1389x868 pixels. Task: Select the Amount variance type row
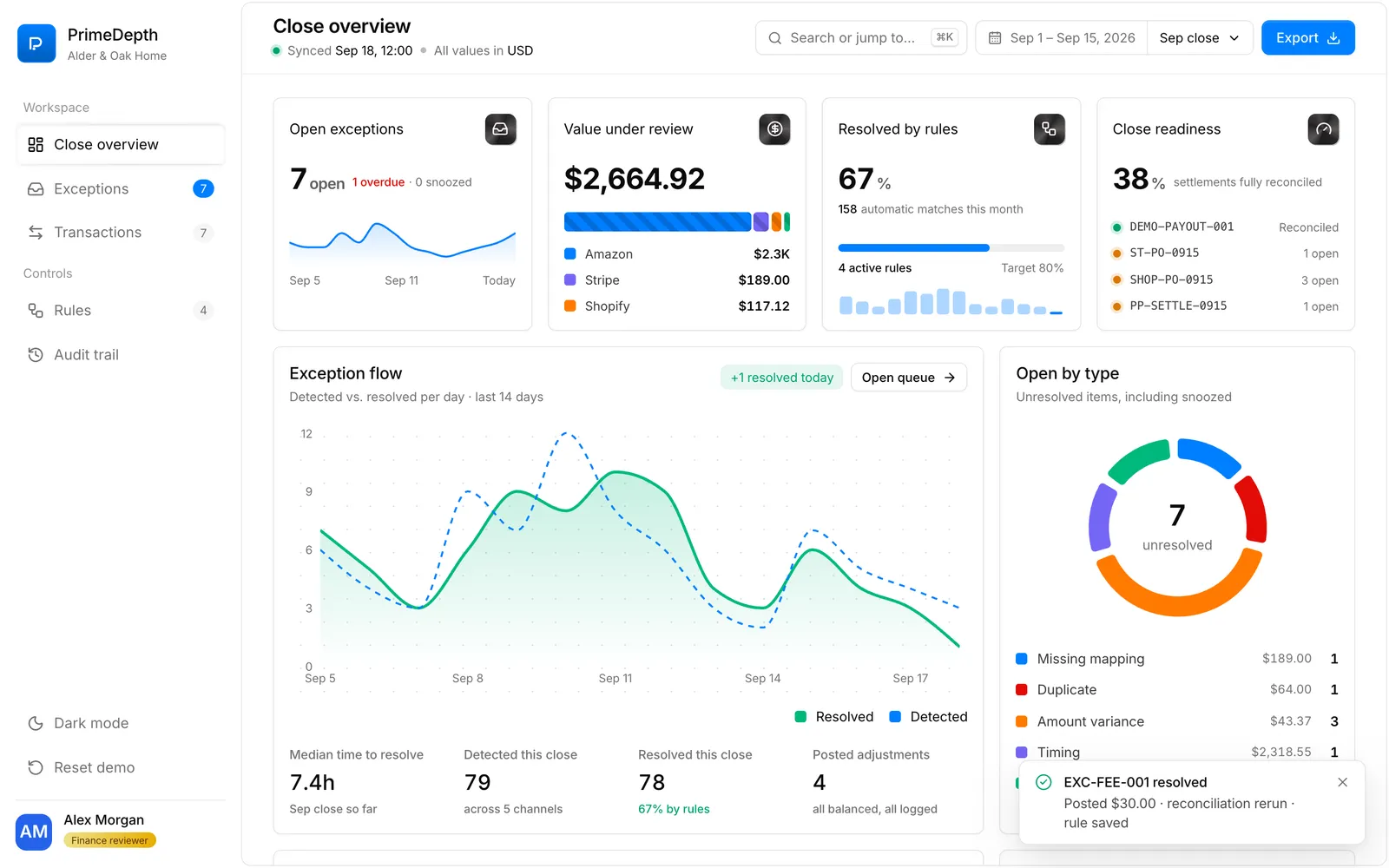[1177, 721]
